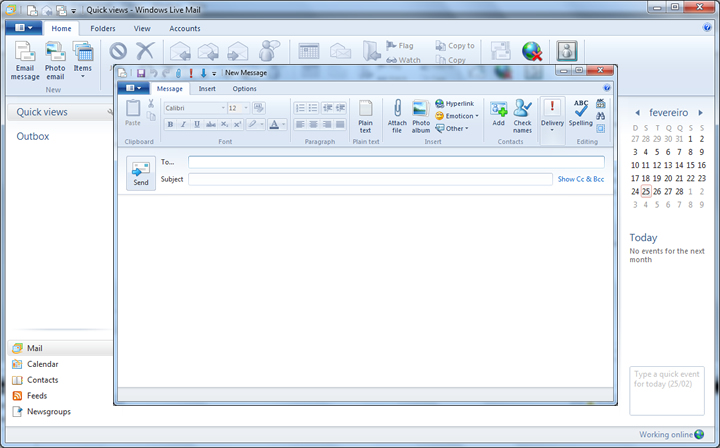Open the highlight color dropdown arrow

tap(262, 124)
